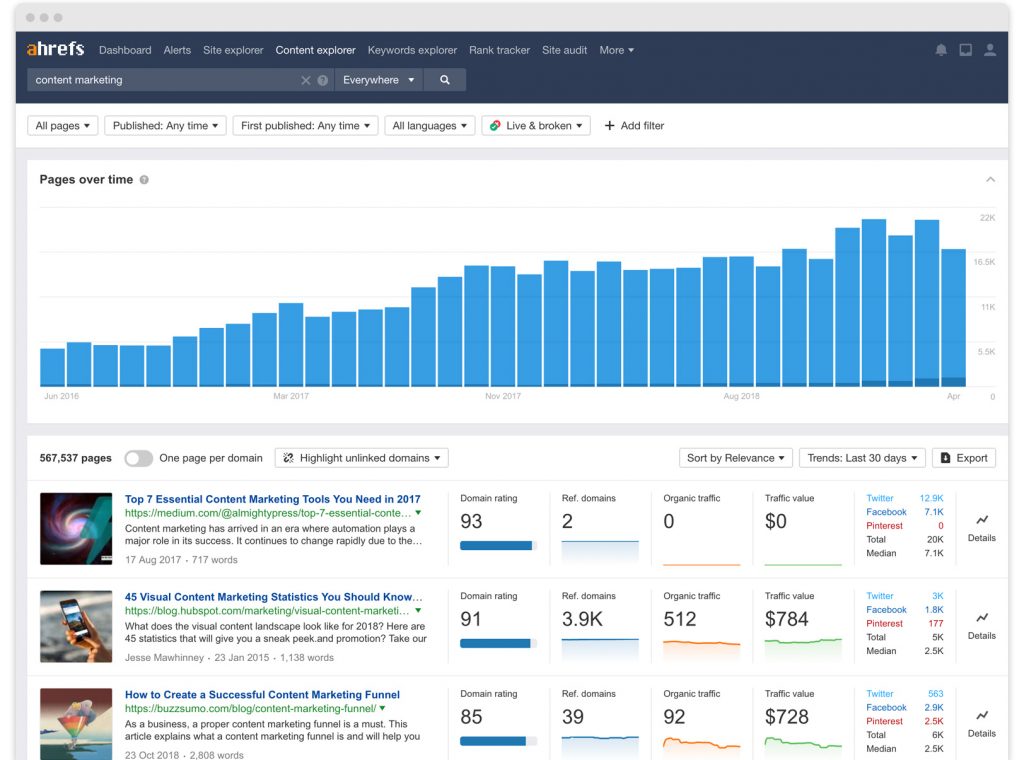Viewport: 1024px width, 760px height.
Task: Change Everywhere search scope dropdown
Action: point(378,79)
